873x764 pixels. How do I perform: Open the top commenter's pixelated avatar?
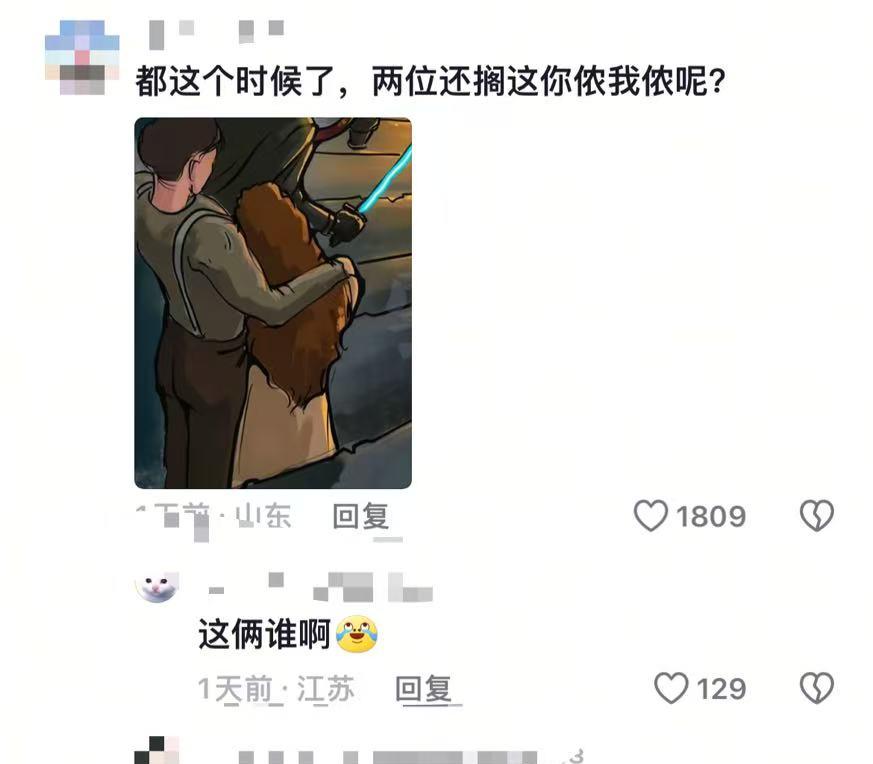(82, 57)
